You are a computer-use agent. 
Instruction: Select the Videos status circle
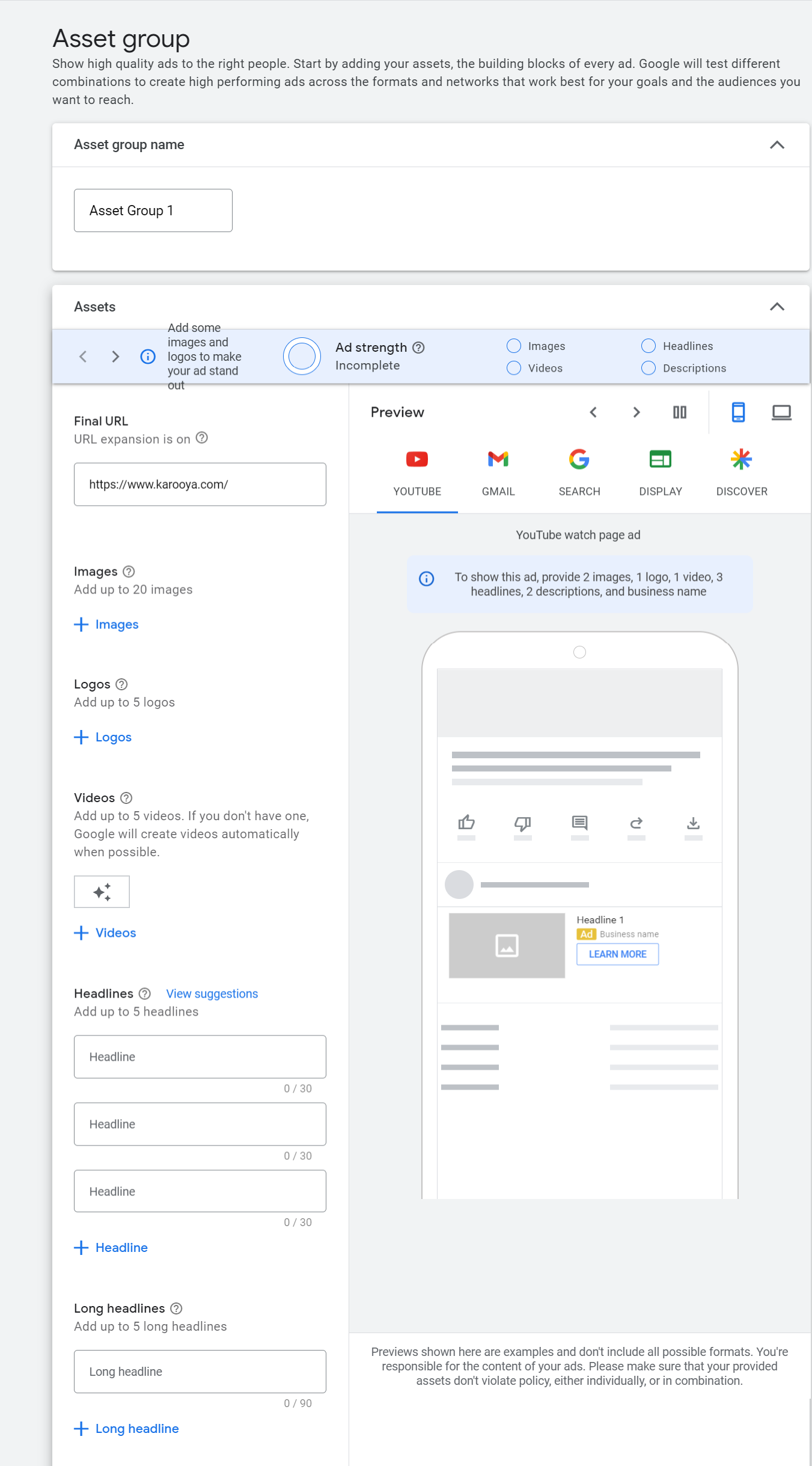[514, 368]
